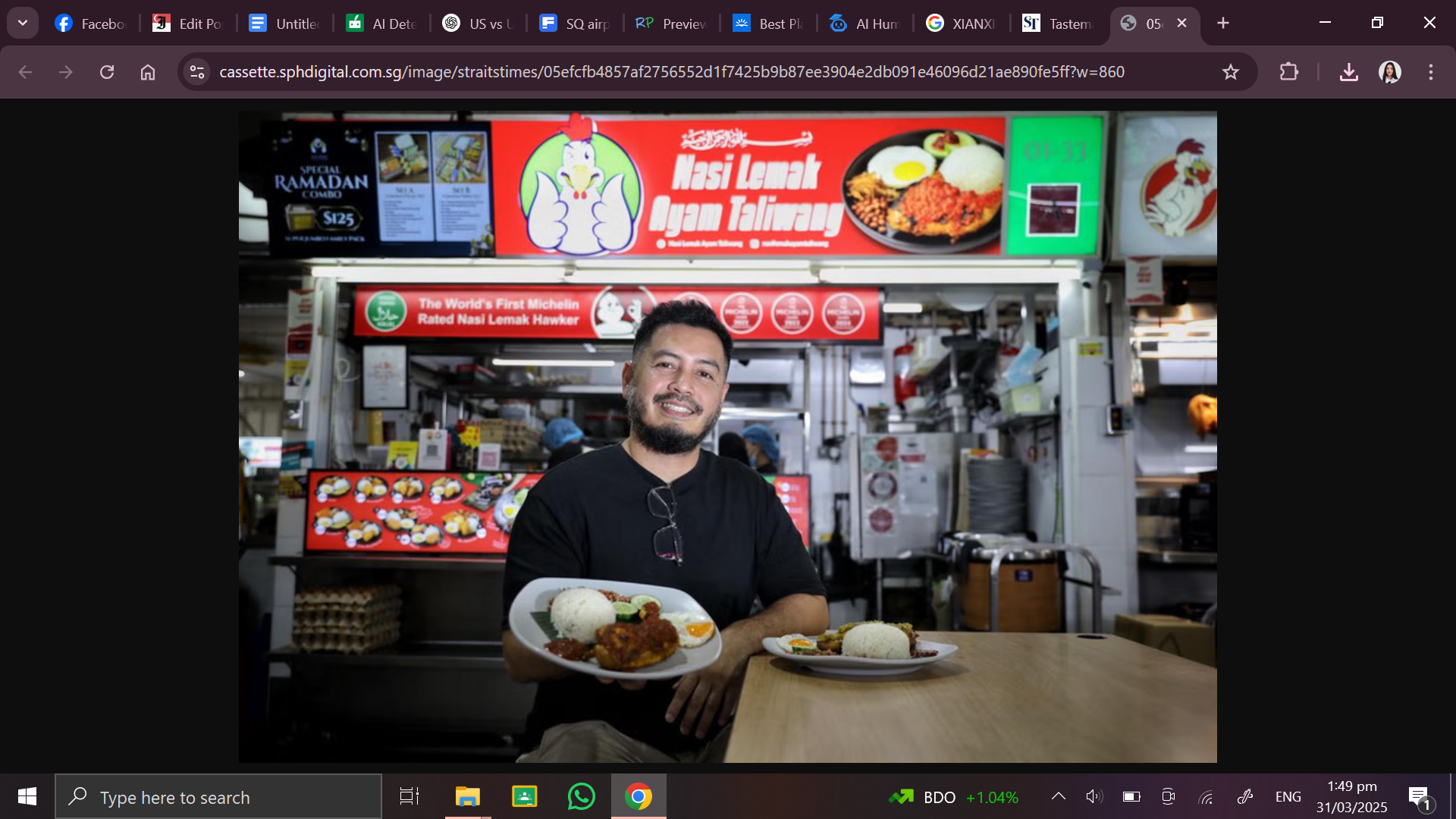Open the clock showing 1:49 pm

tap(1352, 796)
